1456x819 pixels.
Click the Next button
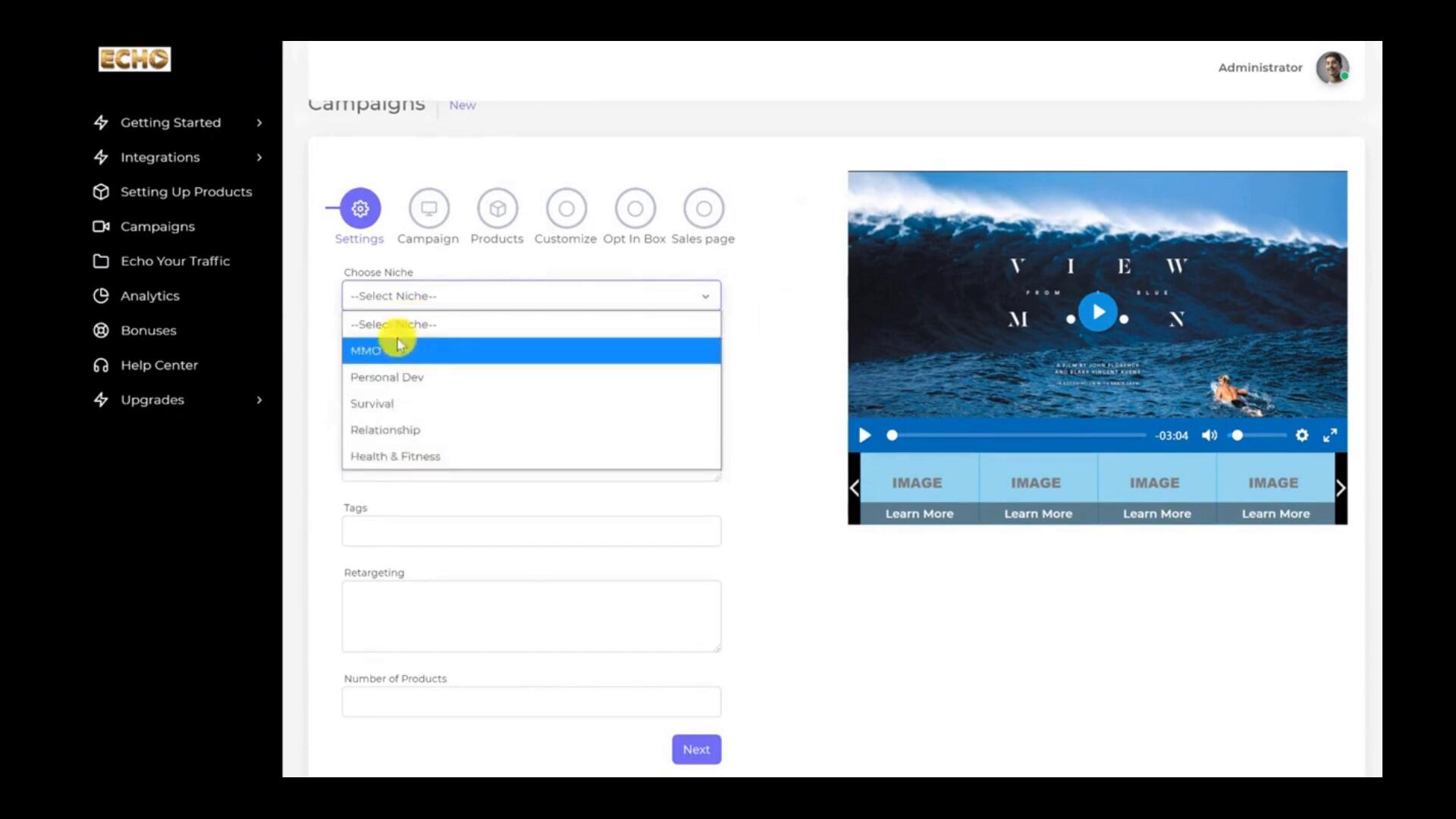click(696, 749)
